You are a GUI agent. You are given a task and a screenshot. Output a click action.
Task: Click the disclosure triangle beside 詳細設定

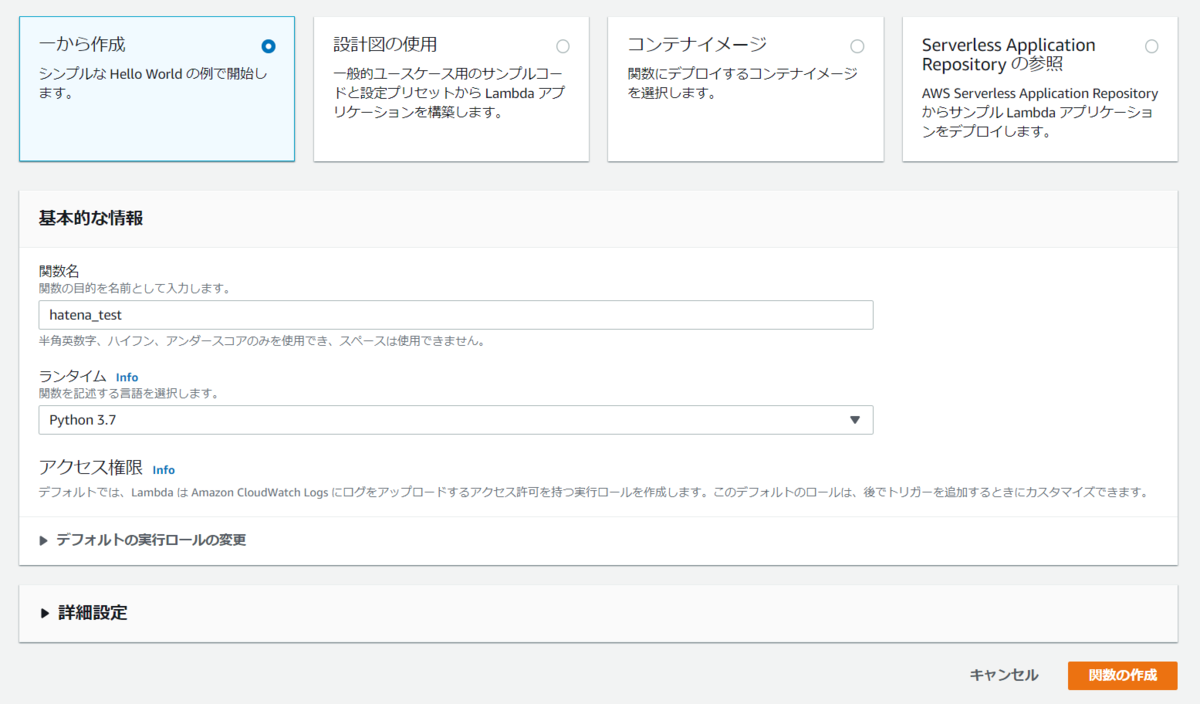click(43, 612)
